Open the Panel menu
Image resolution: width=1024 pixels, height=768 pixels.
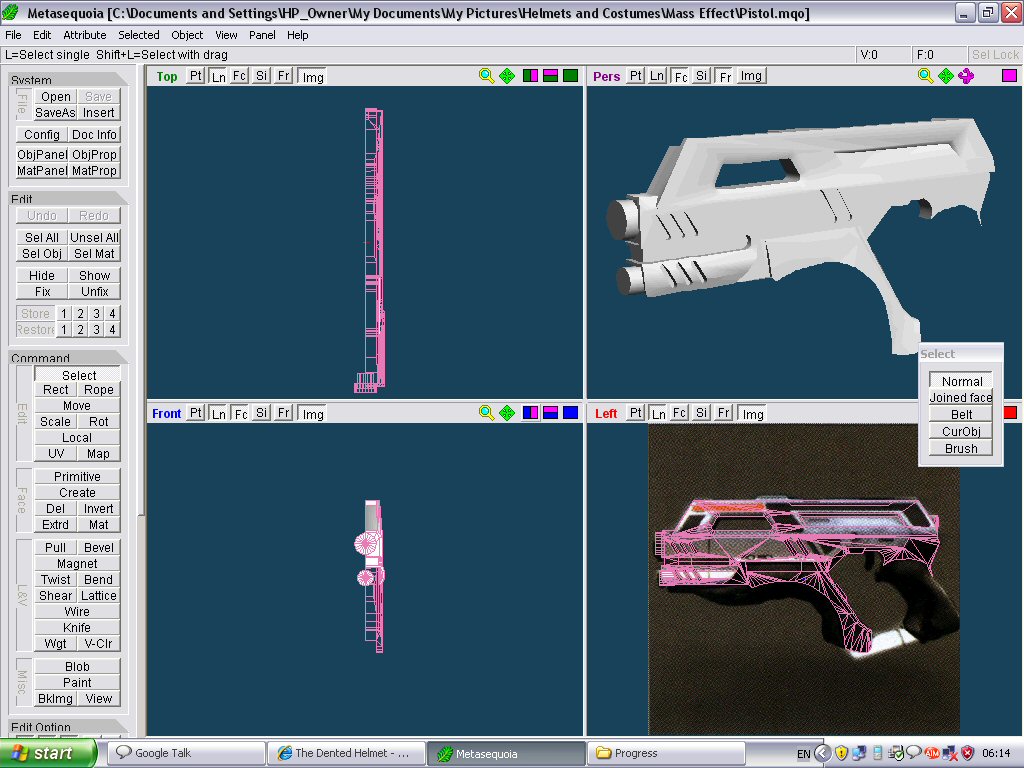pyautogui.click(x=262, y=35)
